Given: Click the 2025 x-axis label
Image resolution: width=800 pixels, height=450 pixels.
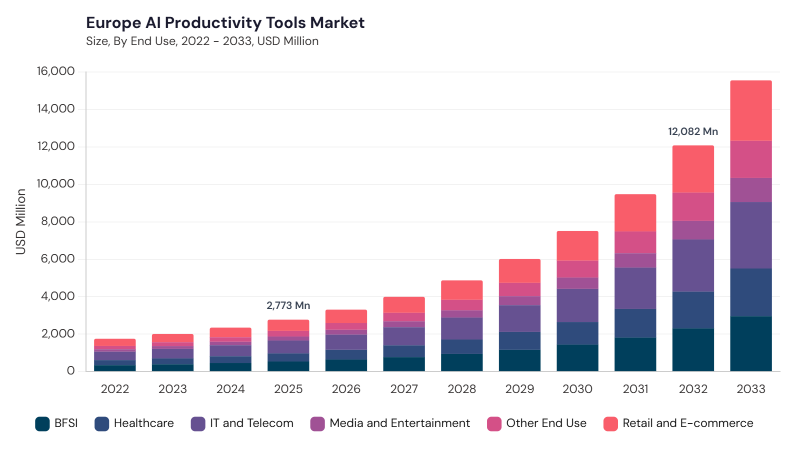Looking at the screenshot, I should coord(288,389).
